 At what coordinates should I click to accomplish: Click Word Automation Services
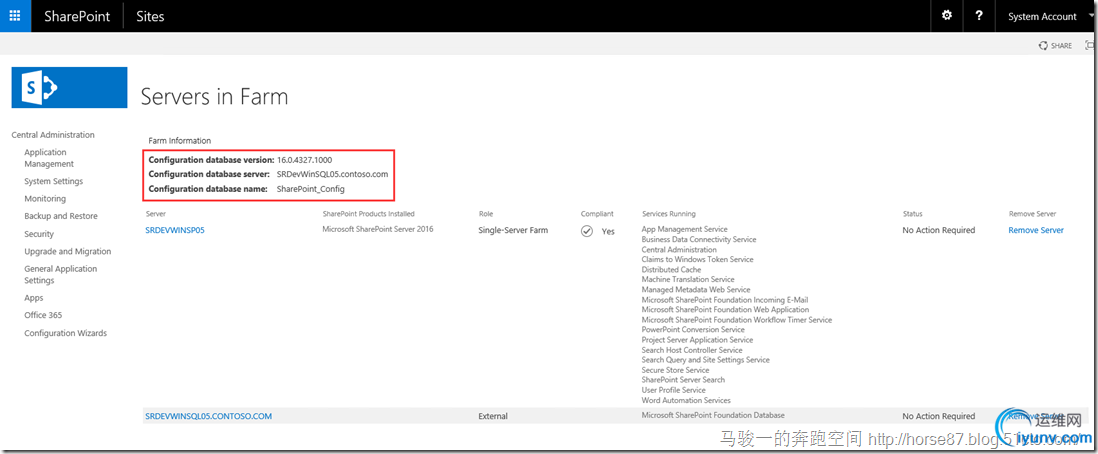[686, 400]
